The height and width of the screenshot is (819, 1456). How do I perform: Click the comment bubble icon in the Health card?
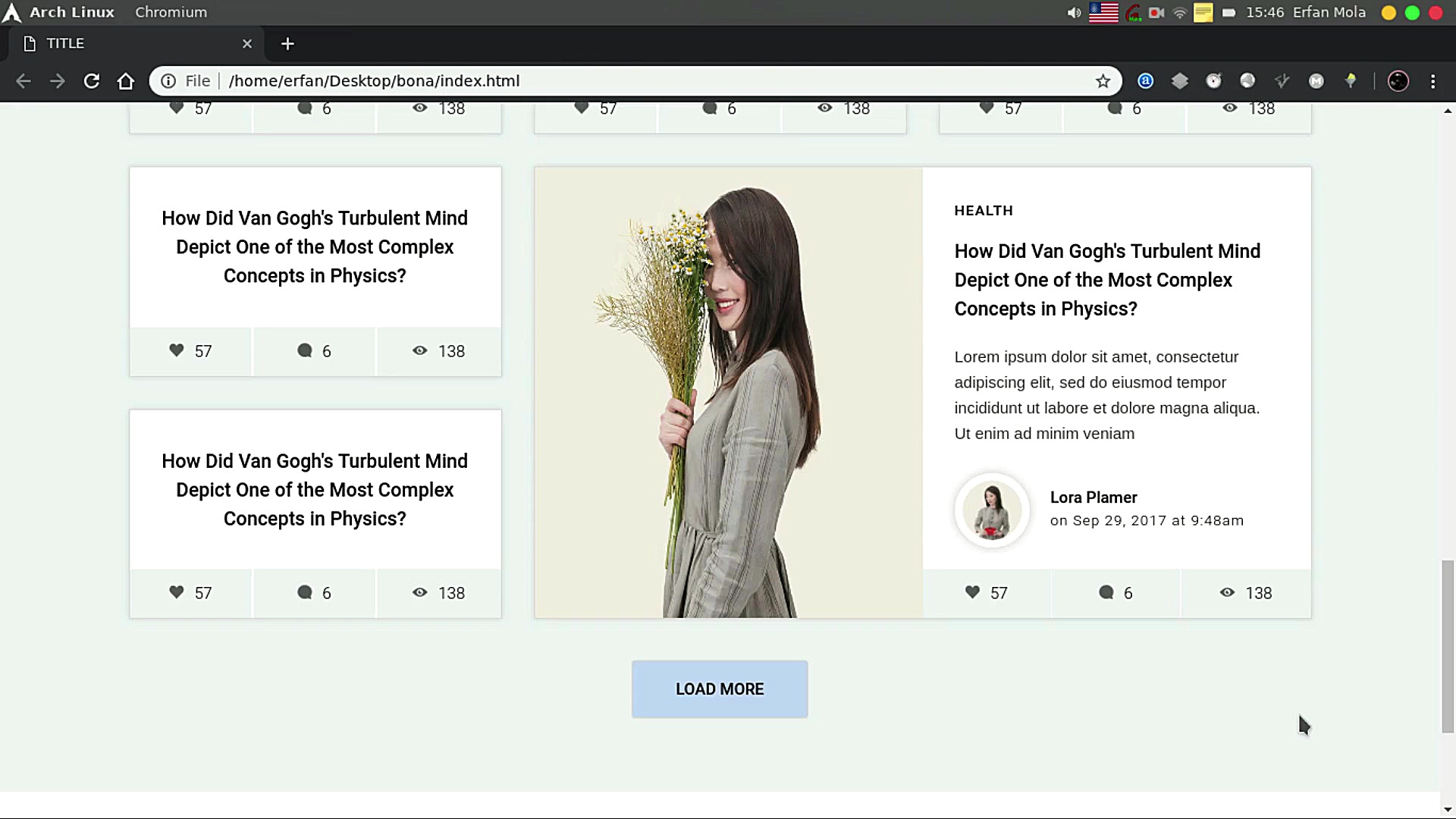click(1106, 592)
